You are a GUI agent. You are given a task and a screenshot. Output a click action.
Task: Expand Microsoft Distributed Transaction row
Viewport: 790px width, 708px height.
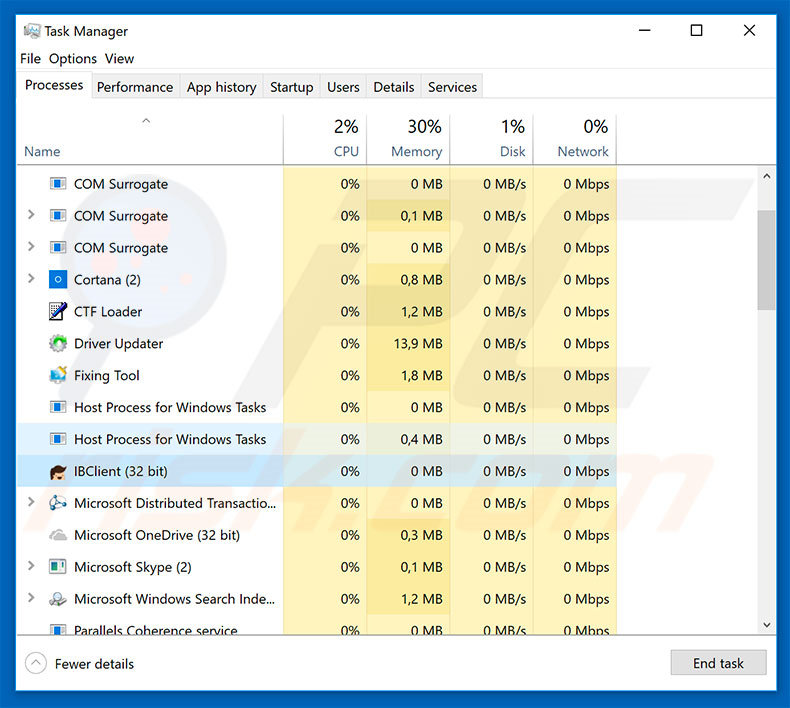click(31, 502)
